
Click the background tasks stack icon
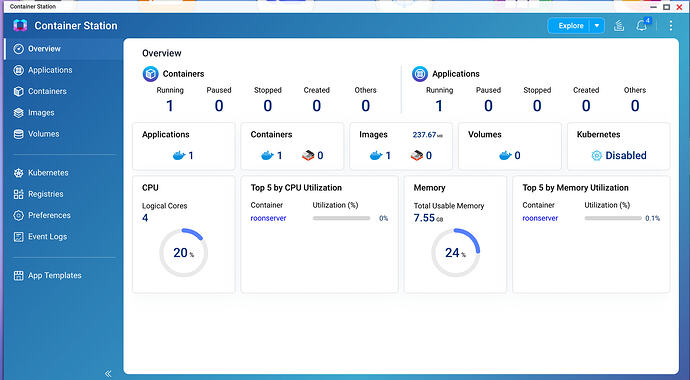point(619,26)
